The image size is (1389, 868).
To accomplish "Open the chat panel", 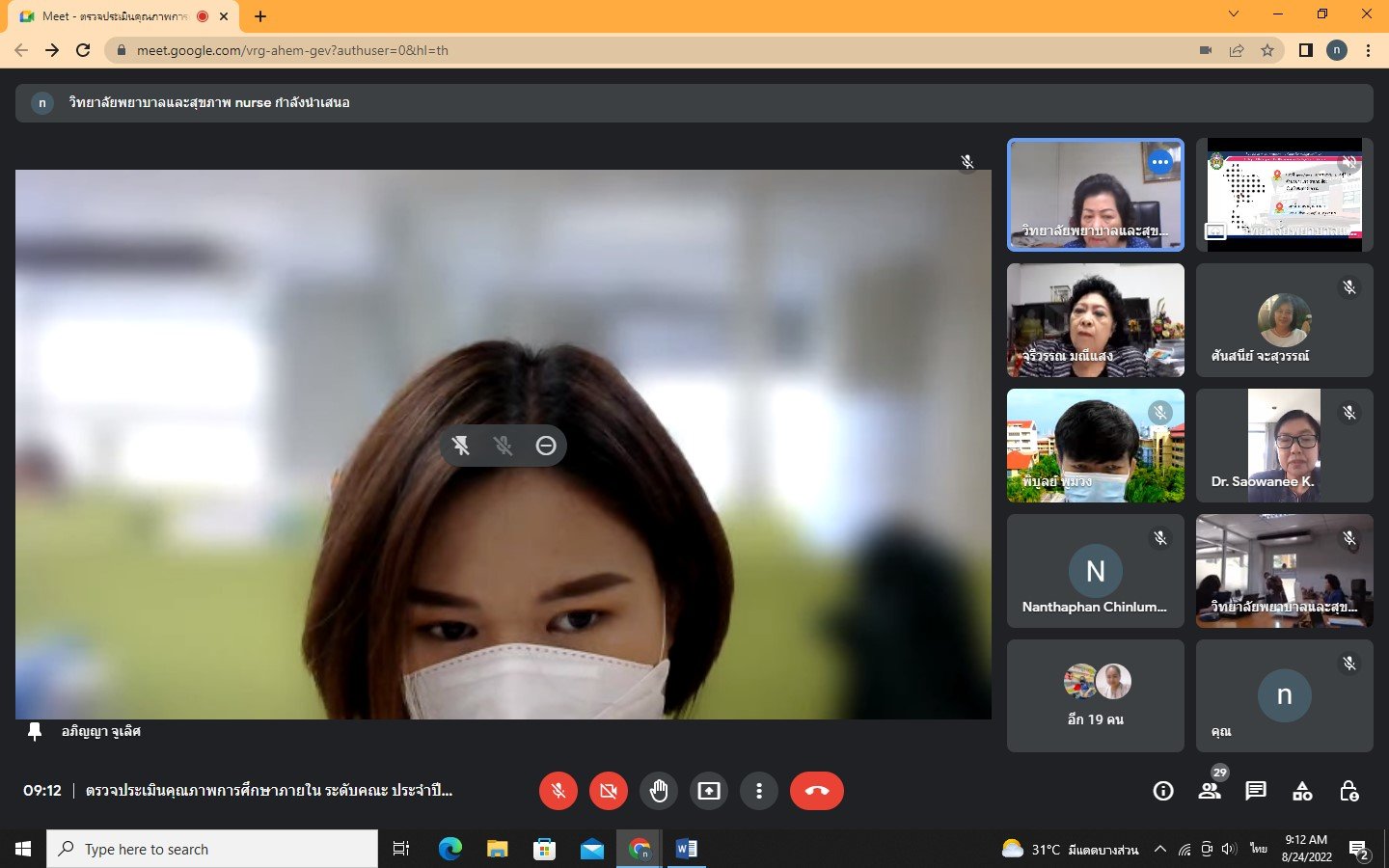I will [1256, 791].
